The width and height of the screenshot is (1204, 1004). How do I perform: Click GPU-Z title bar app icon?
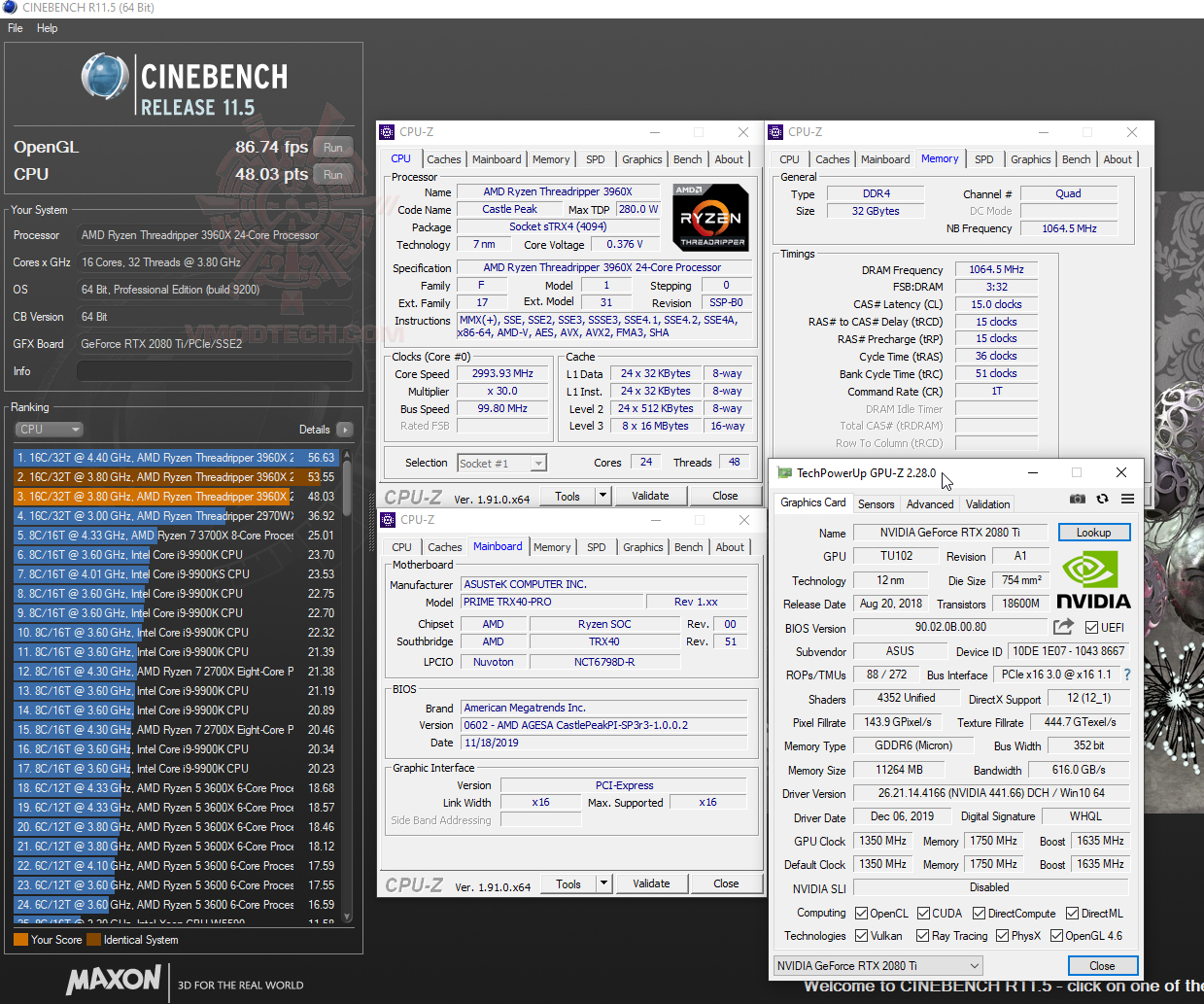[784, 473]
